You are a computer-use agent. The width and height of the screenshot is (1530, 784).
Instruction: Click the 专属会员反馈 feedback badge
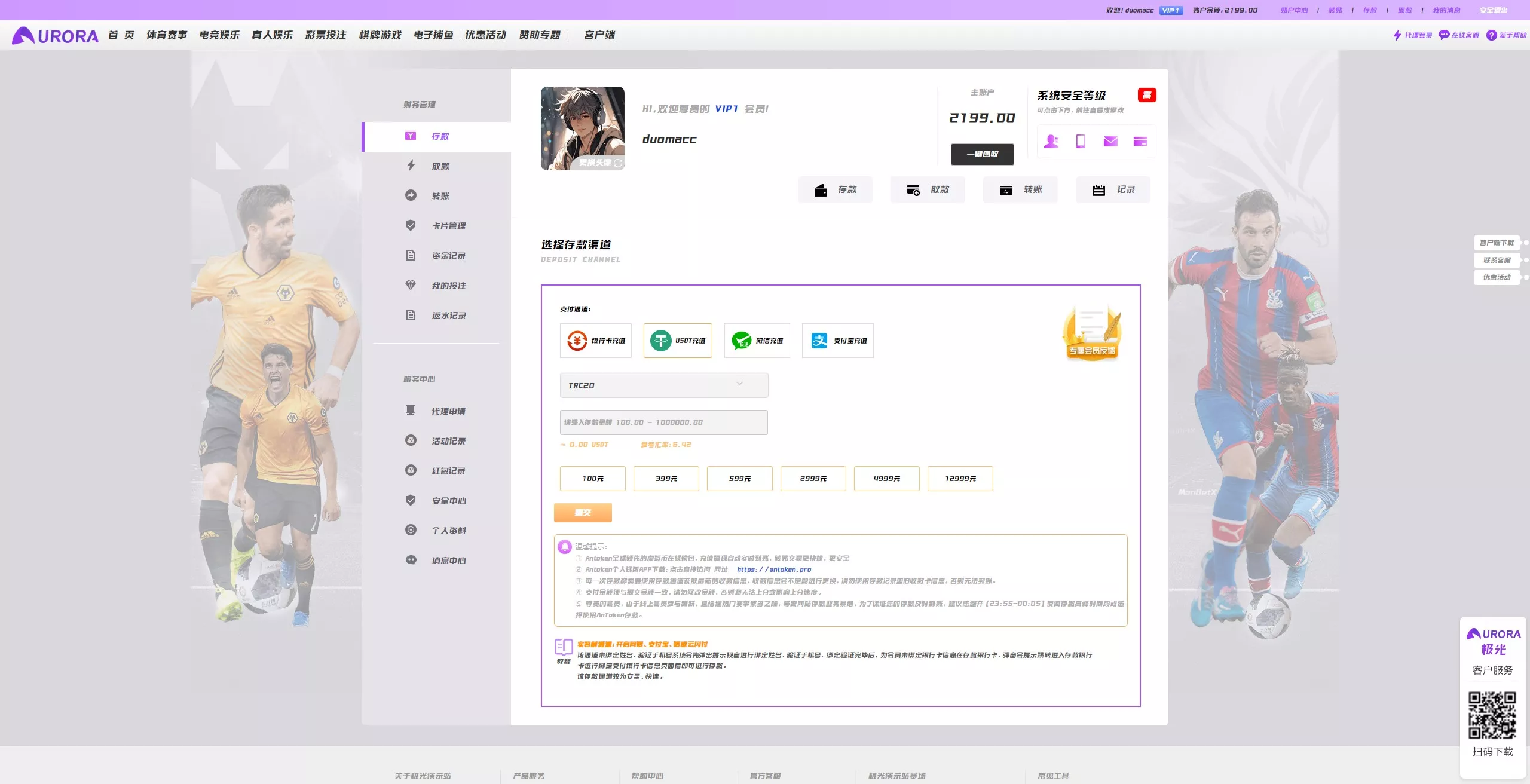click(x=1092, y=333)
